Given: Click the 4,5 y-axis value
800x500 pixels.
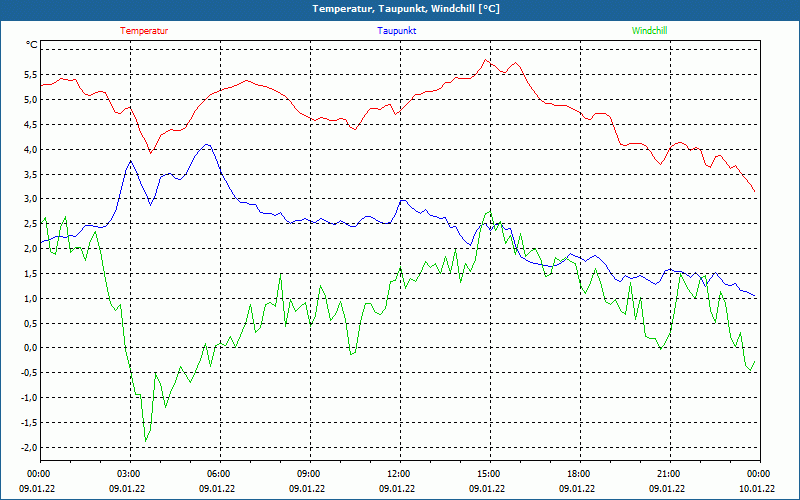Looking at the screenshot, I should (x=31, y=124).
